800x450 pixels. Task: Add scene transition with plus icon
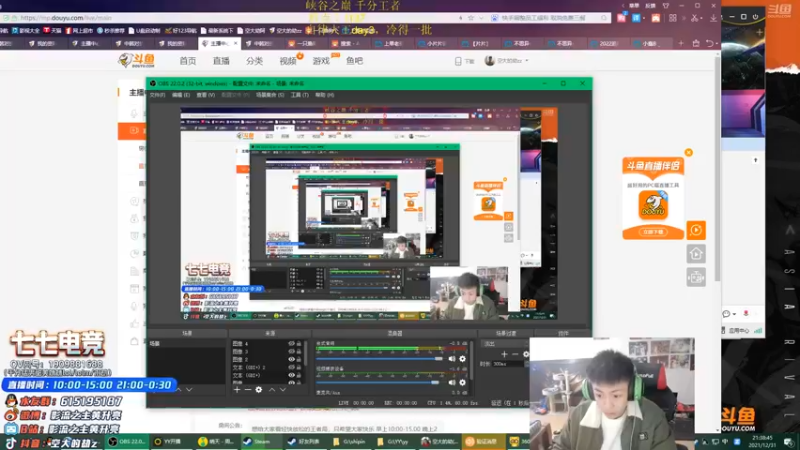[504, 354]
